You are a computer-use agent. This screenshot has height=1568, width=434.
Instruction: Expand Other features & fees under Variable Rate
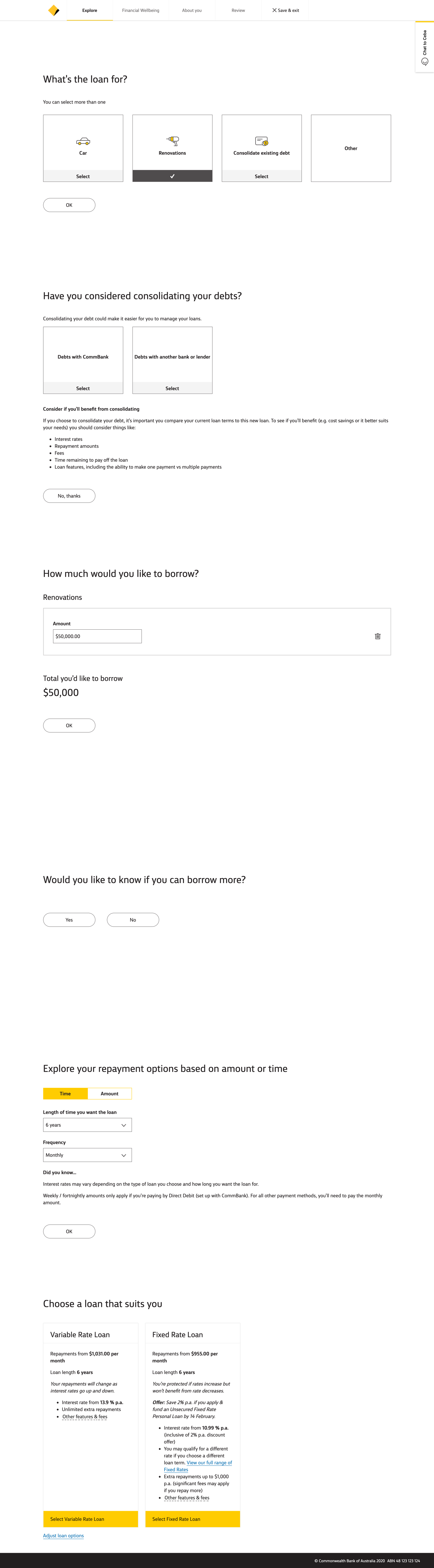(85, 1417)
